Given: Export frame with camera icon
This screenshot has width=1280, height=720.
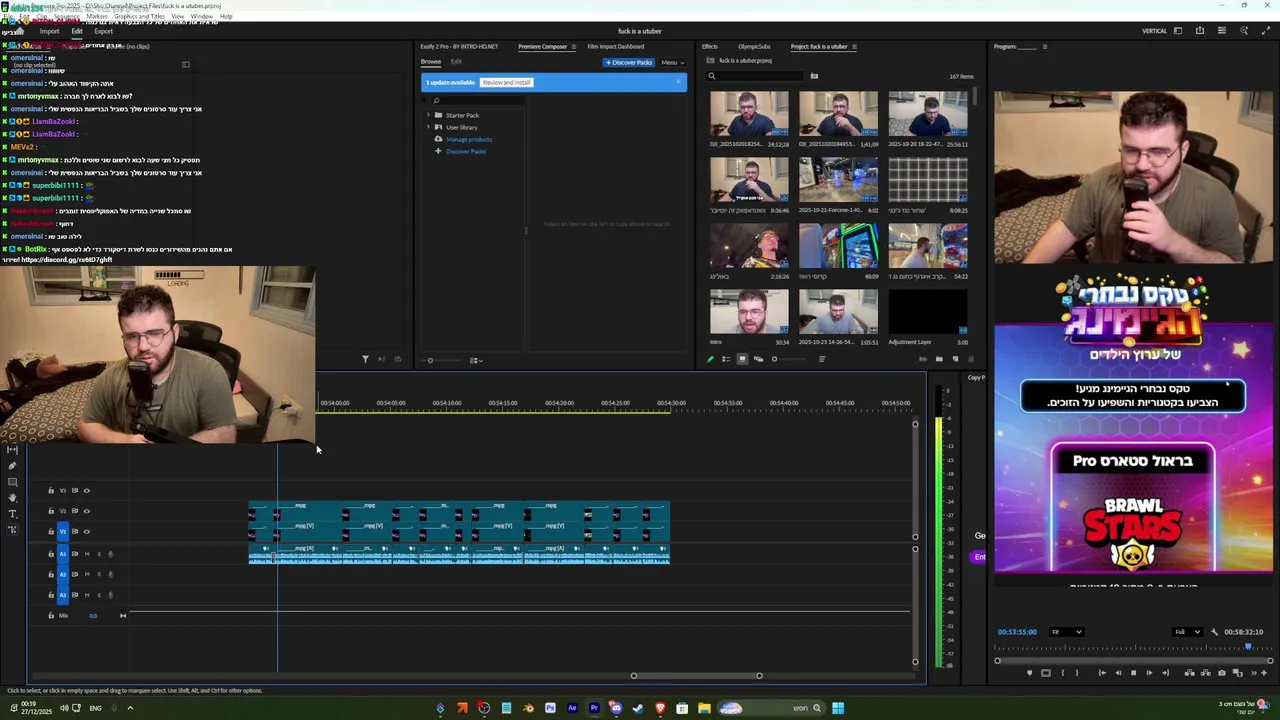Looking at the screenshot, I should point(1221,673).
